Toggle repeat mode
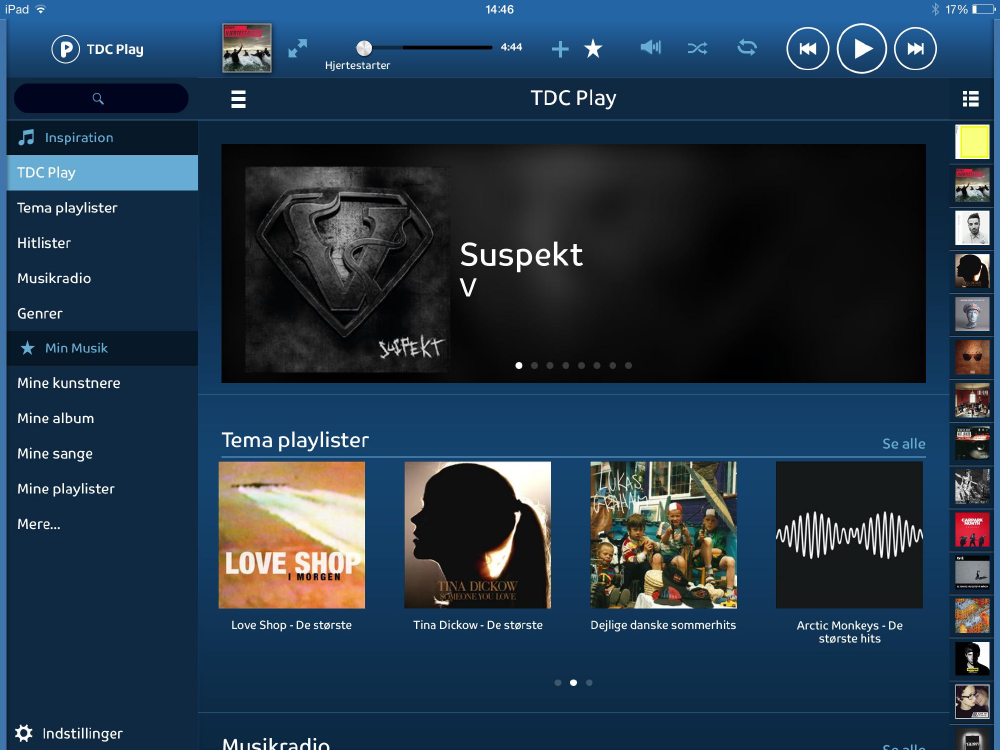The image size is (1000, 750). 747,48
